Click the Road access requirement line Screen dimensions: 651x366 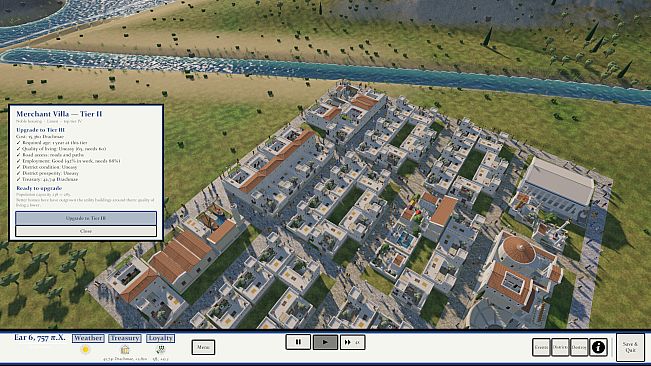(x=50, y=154)
